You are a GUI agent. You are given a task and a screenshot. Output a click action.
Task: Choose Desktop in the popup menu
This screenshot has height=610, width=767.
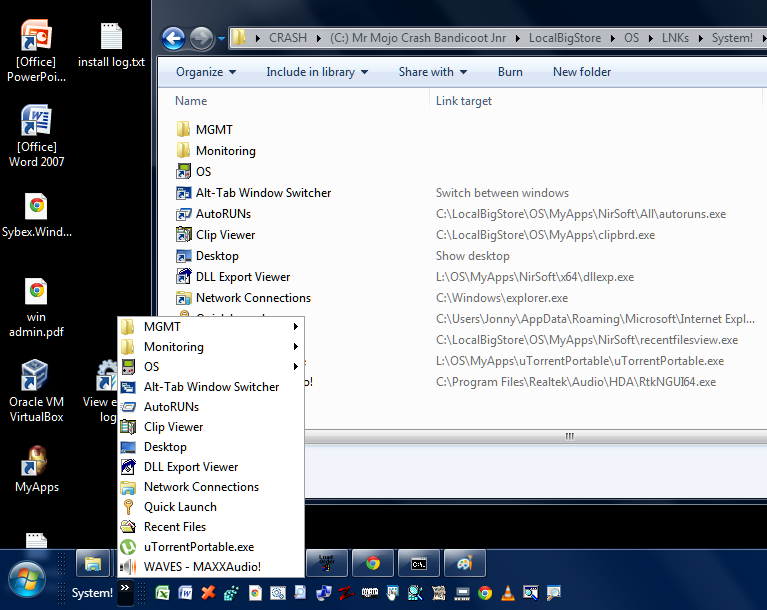tap(210, 447)
